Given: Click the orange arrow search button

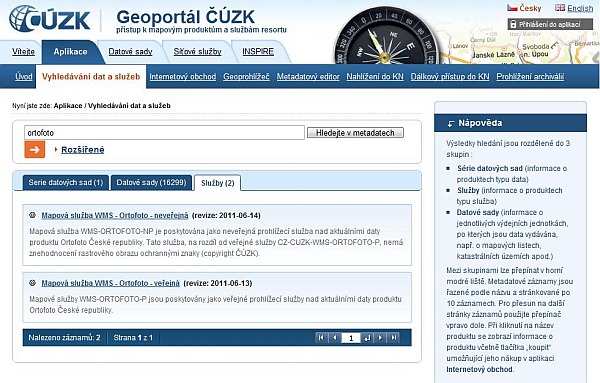Looking at the screenshot, I should (x=34, y=149).
